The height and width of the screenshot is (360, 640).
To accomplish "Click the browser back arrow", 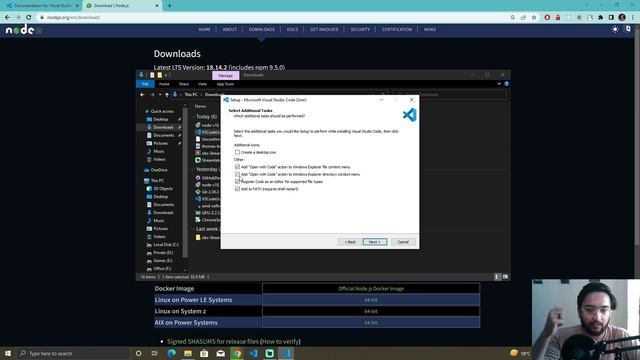I will 7,18.
